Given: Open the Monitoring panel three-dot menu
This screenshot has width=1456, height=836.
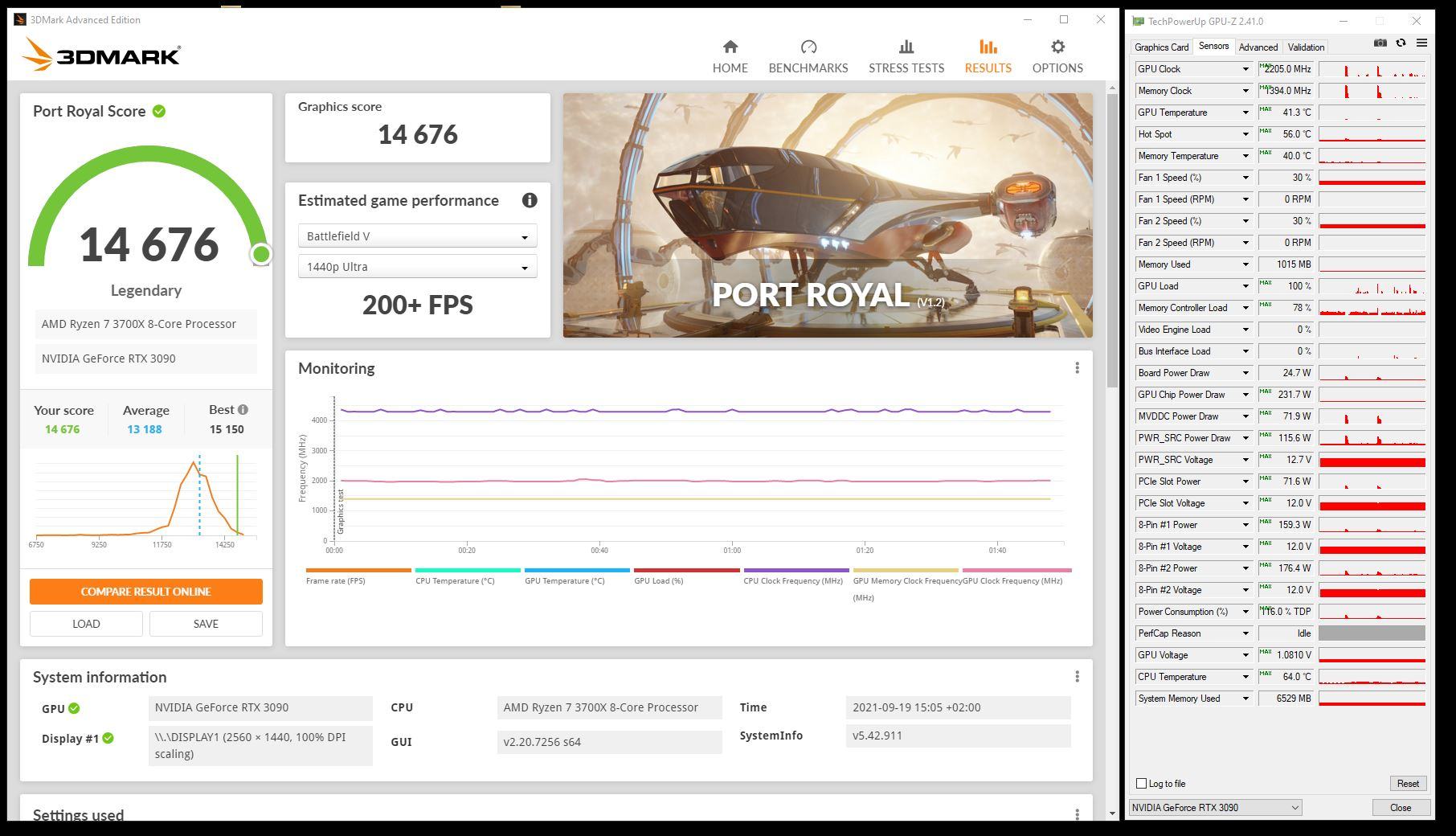Looking at the screenshot, I should (x=1078, y=368).
